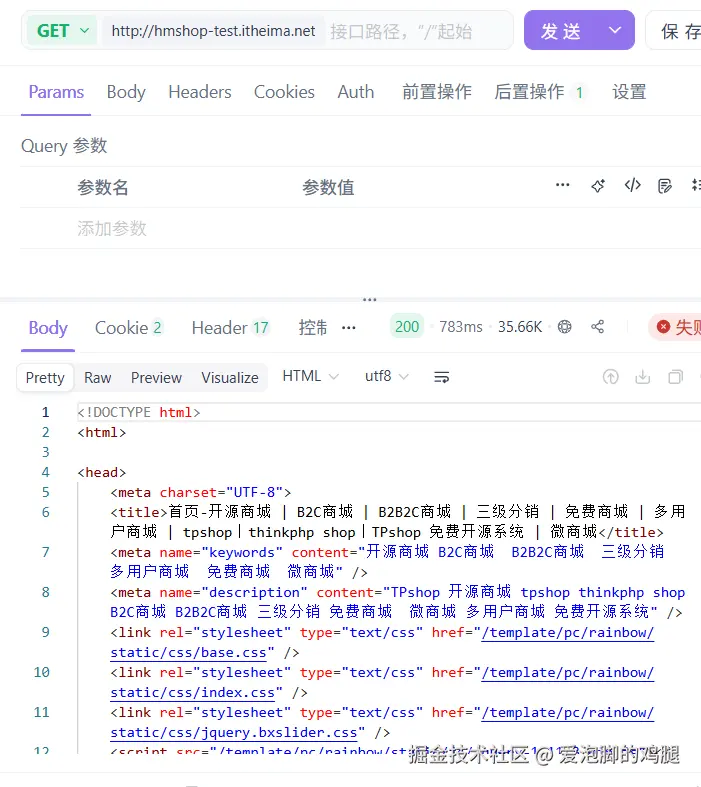
Task: Click the 参数名 column header
Action: [x=103, y=187]
